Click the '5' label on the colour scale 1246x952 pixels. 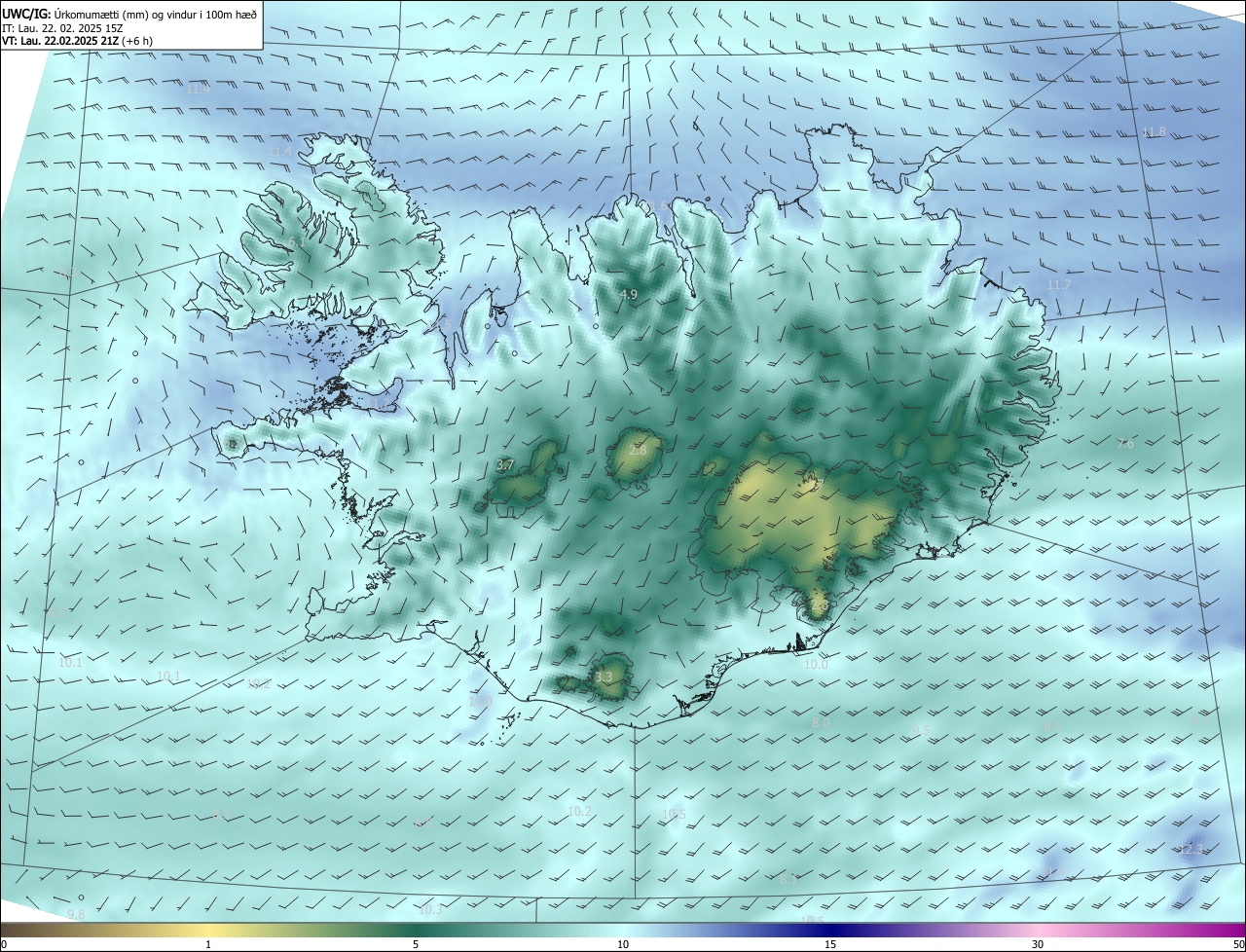416,944
